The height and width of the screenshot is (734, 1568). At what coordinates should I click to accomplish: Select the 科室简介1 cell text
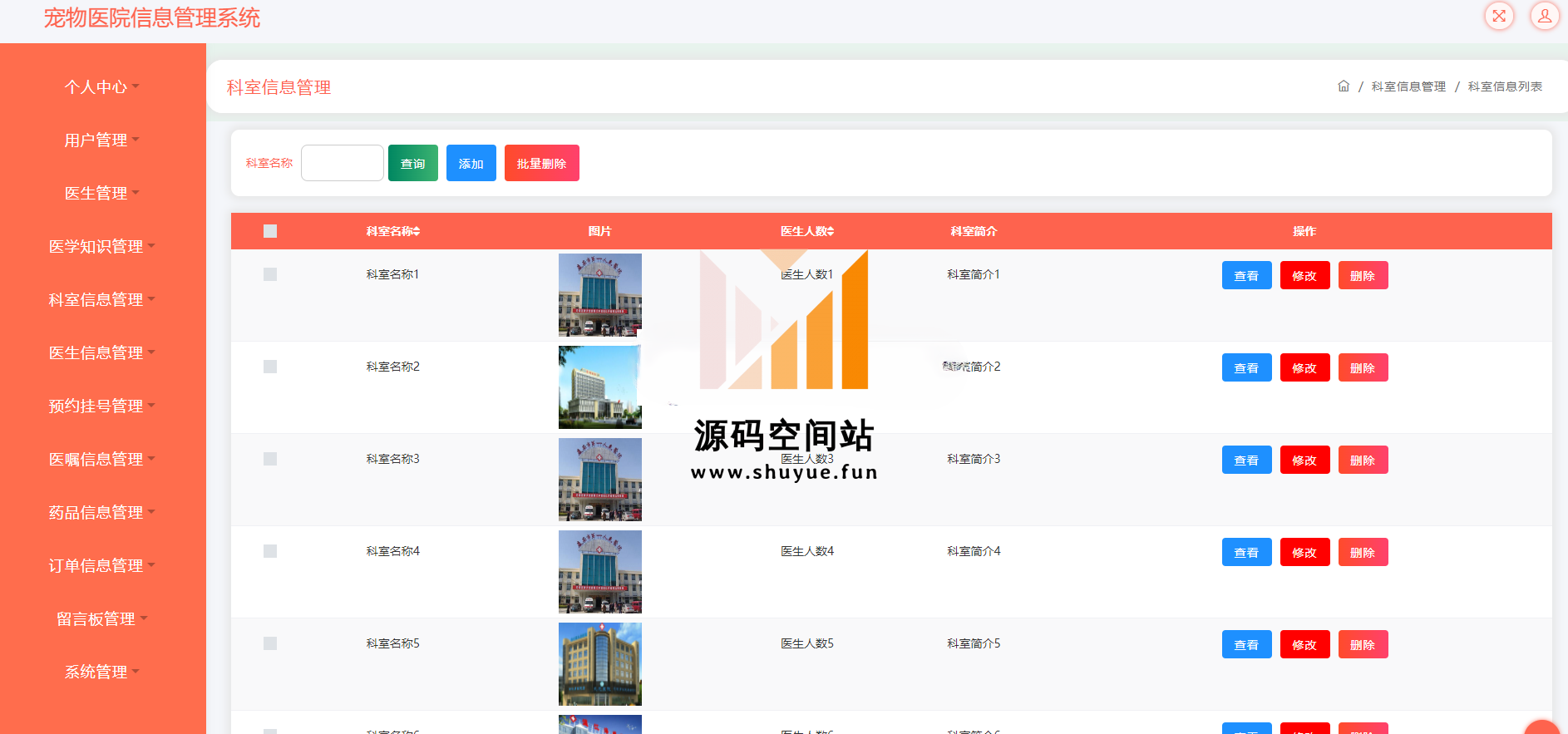click(974, 274)
